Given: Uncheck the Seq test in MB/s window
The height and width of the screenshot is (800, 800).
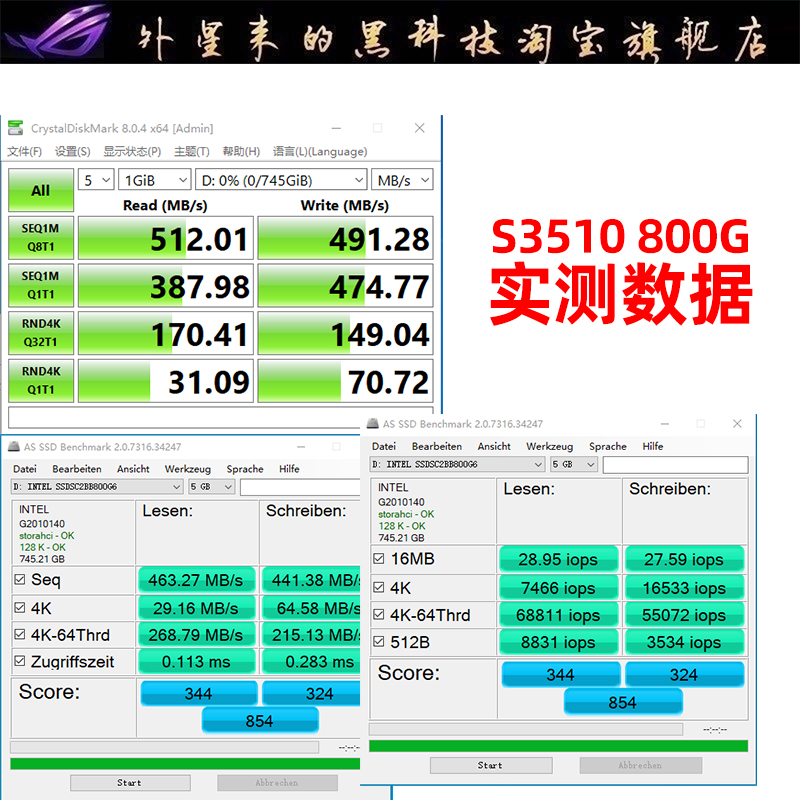Looking at the screenshot, I should pos(20,579).
